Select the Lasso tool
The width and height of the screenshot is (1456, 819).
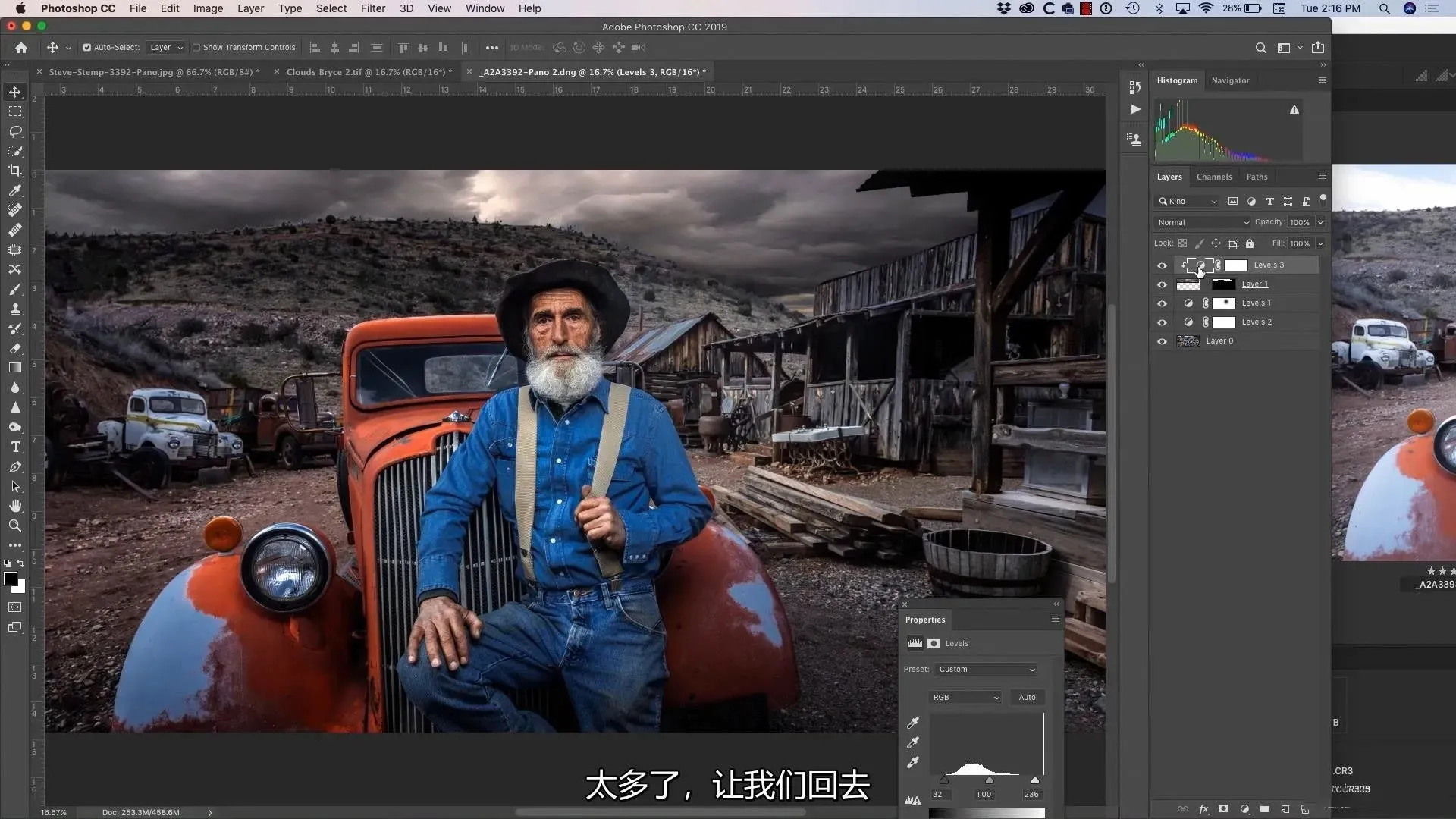click(15, 131)
